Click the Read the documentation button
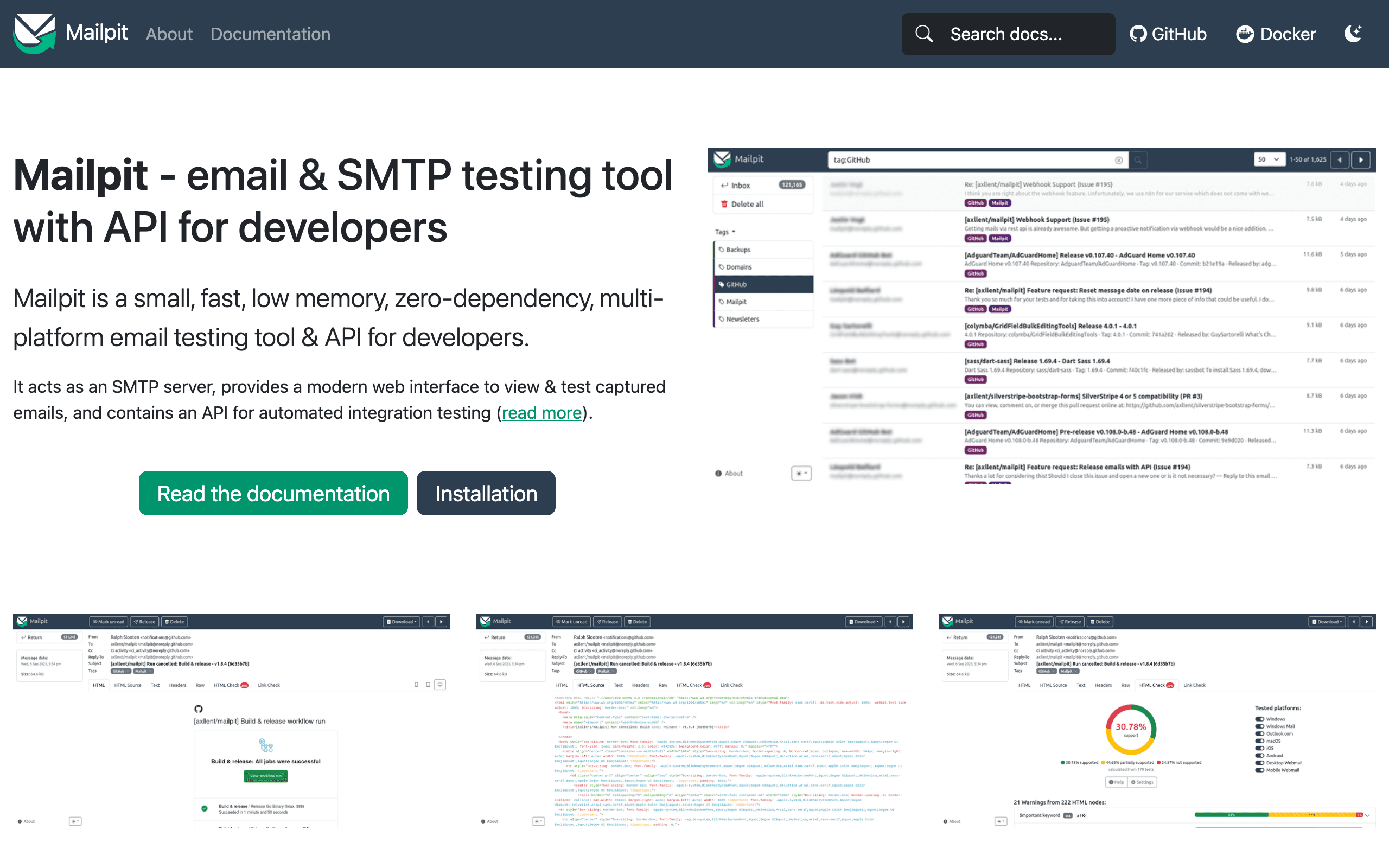1389x868 pixels. tap(272, 493)
